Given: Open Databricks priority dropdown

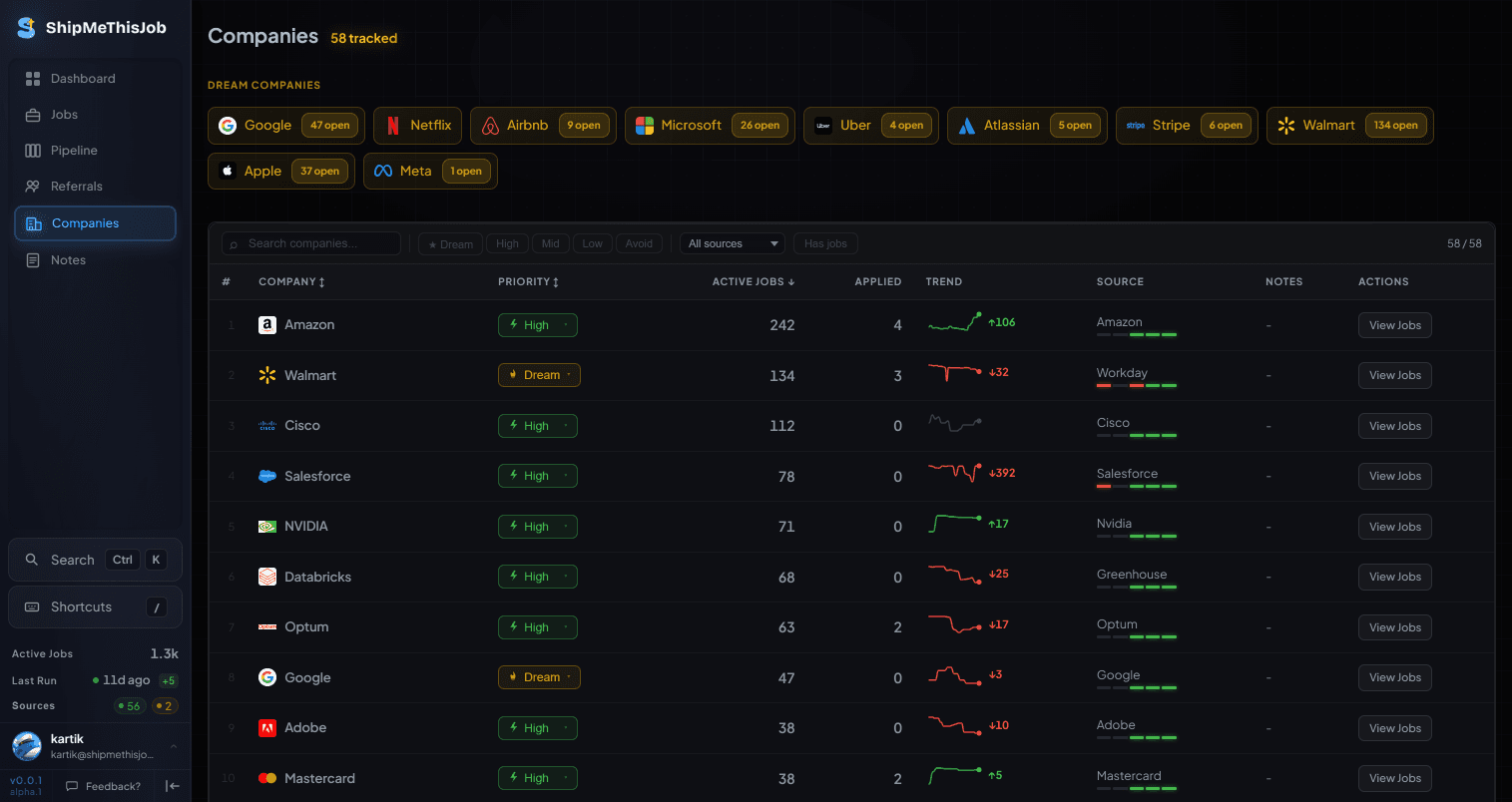Looking at the screenshot, I should (x=538, y=577).
